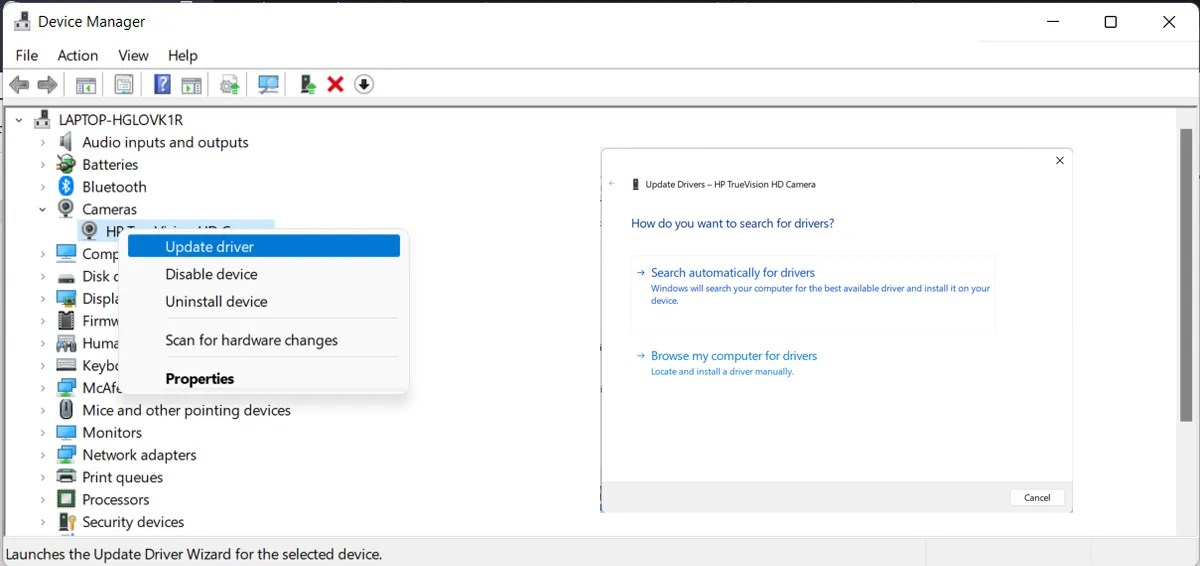Expand the Processors node
Screen dimensions: 1200x566
pyautogui.click(x=42, y=500)
